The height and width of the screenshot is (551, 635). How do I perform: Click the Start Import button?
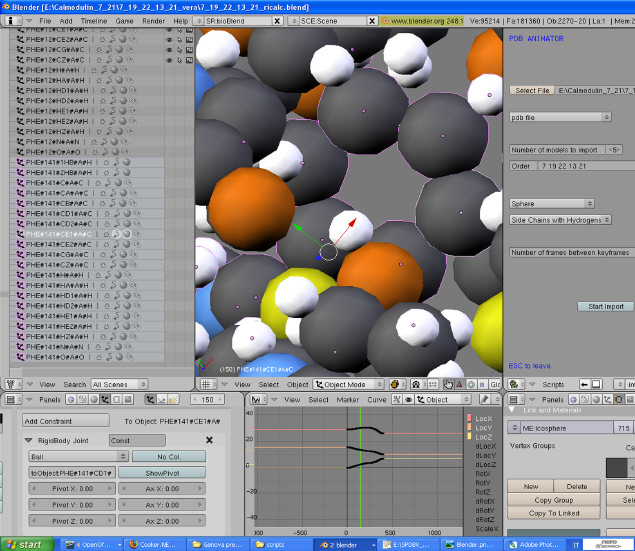tap(605, 306)
